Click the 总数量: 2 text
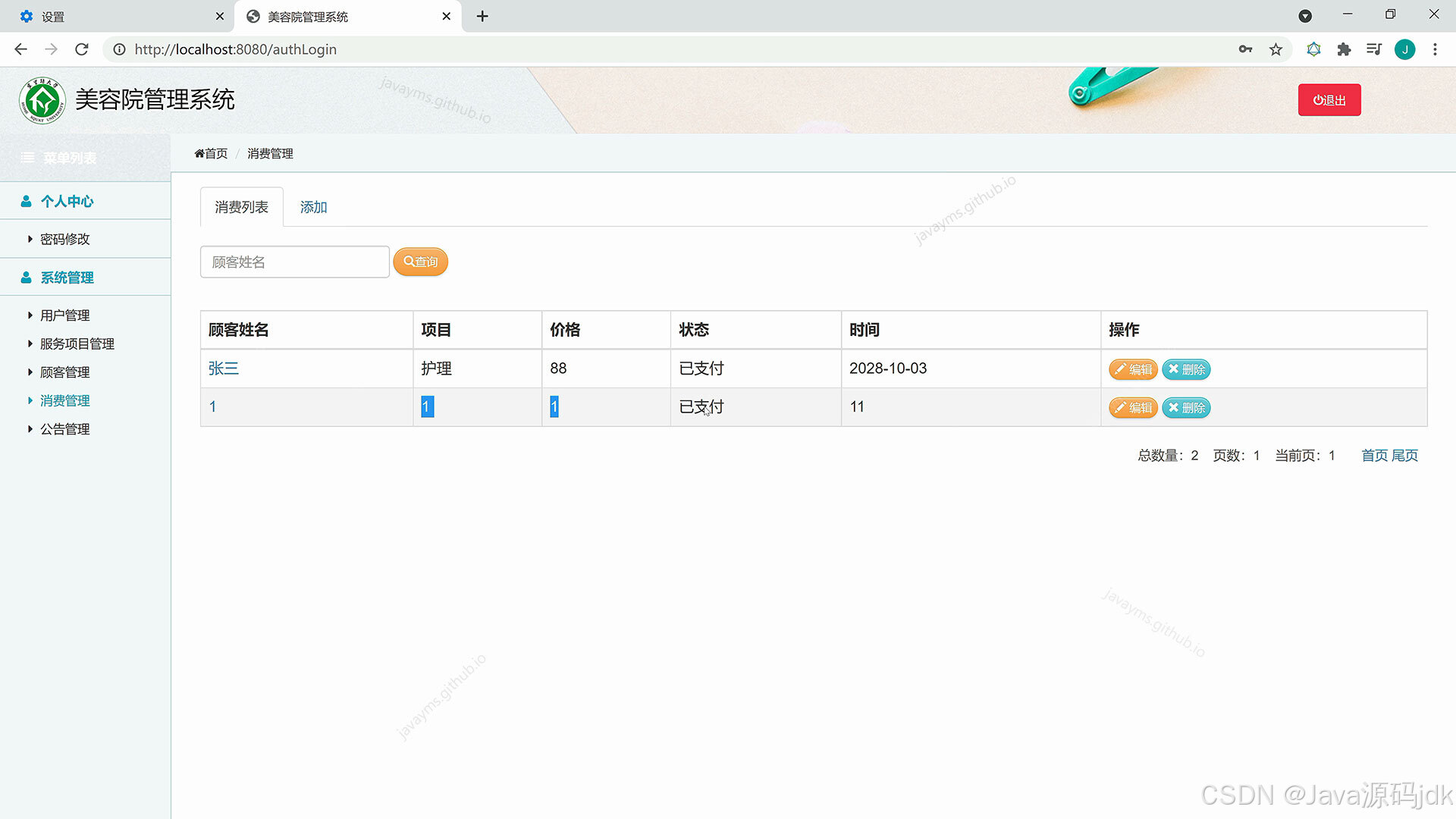This screenshot has height=819, width=1456. [1168, 456]
